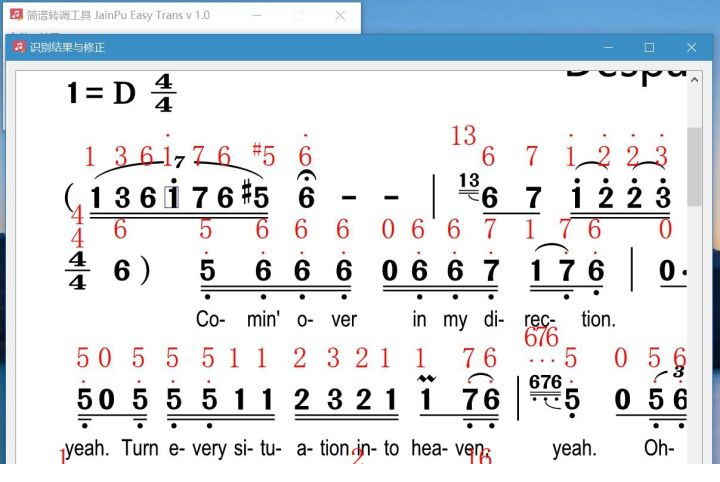The image size is (720, 482).
Task: Click the lyric 'Oh-'
Action: [x=659, y=448]
